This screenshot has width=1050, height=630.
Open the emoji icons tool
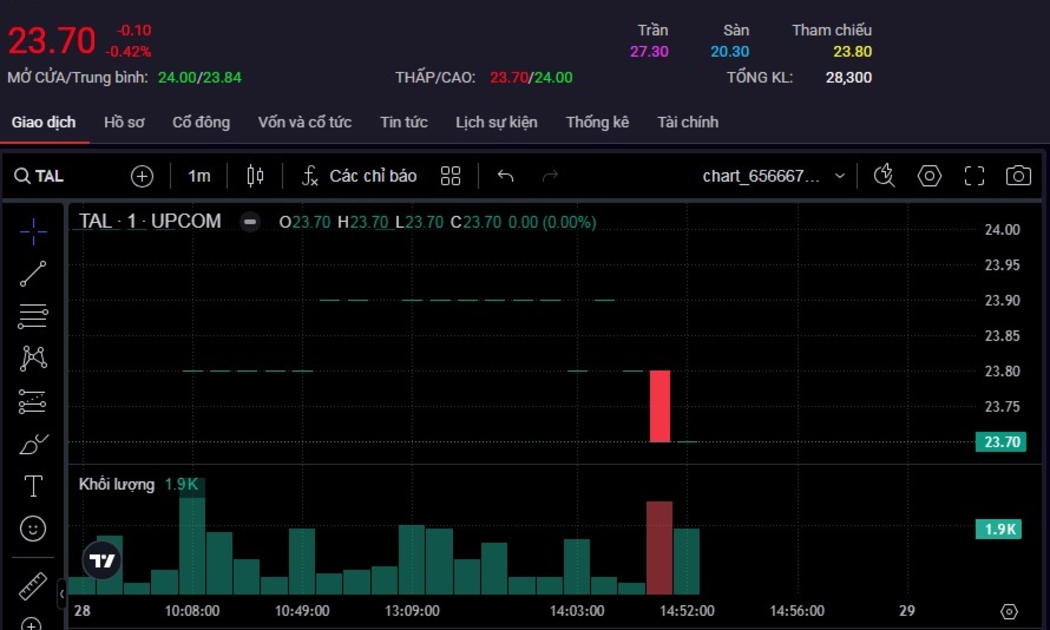click(x=33, y=528)
